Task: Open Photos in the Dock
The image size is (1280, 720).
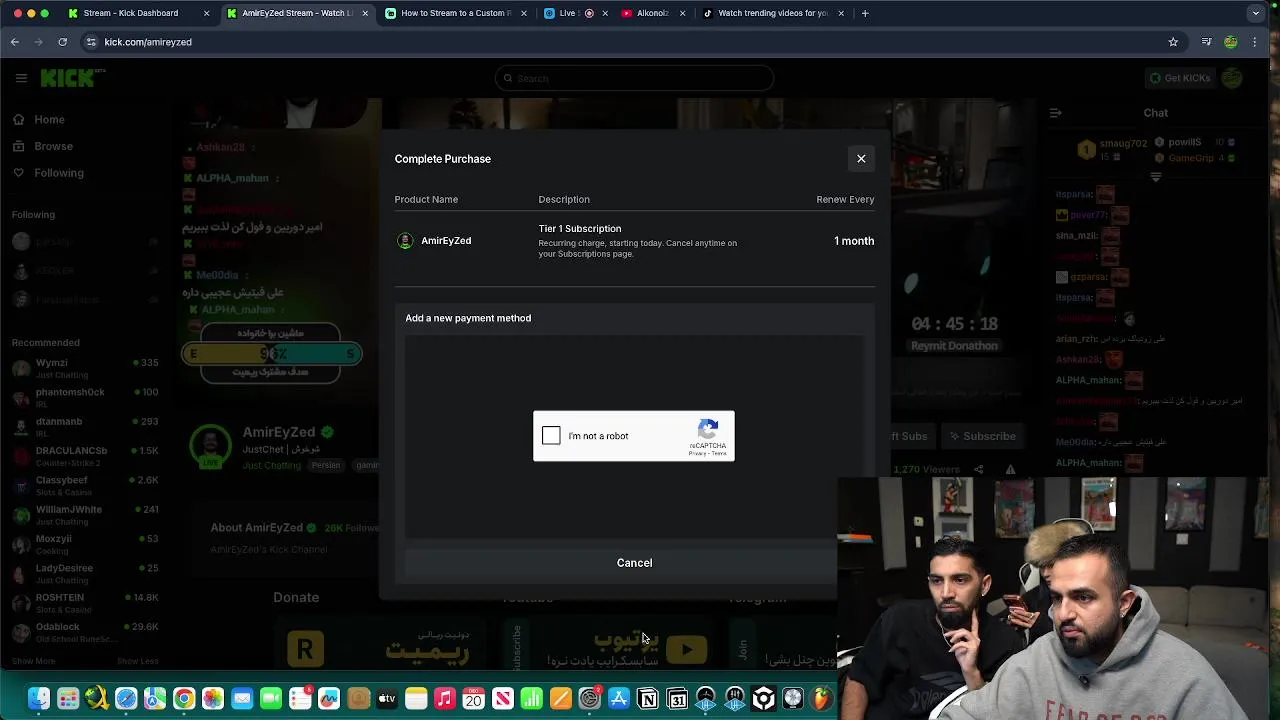Action: pos(213,699)
